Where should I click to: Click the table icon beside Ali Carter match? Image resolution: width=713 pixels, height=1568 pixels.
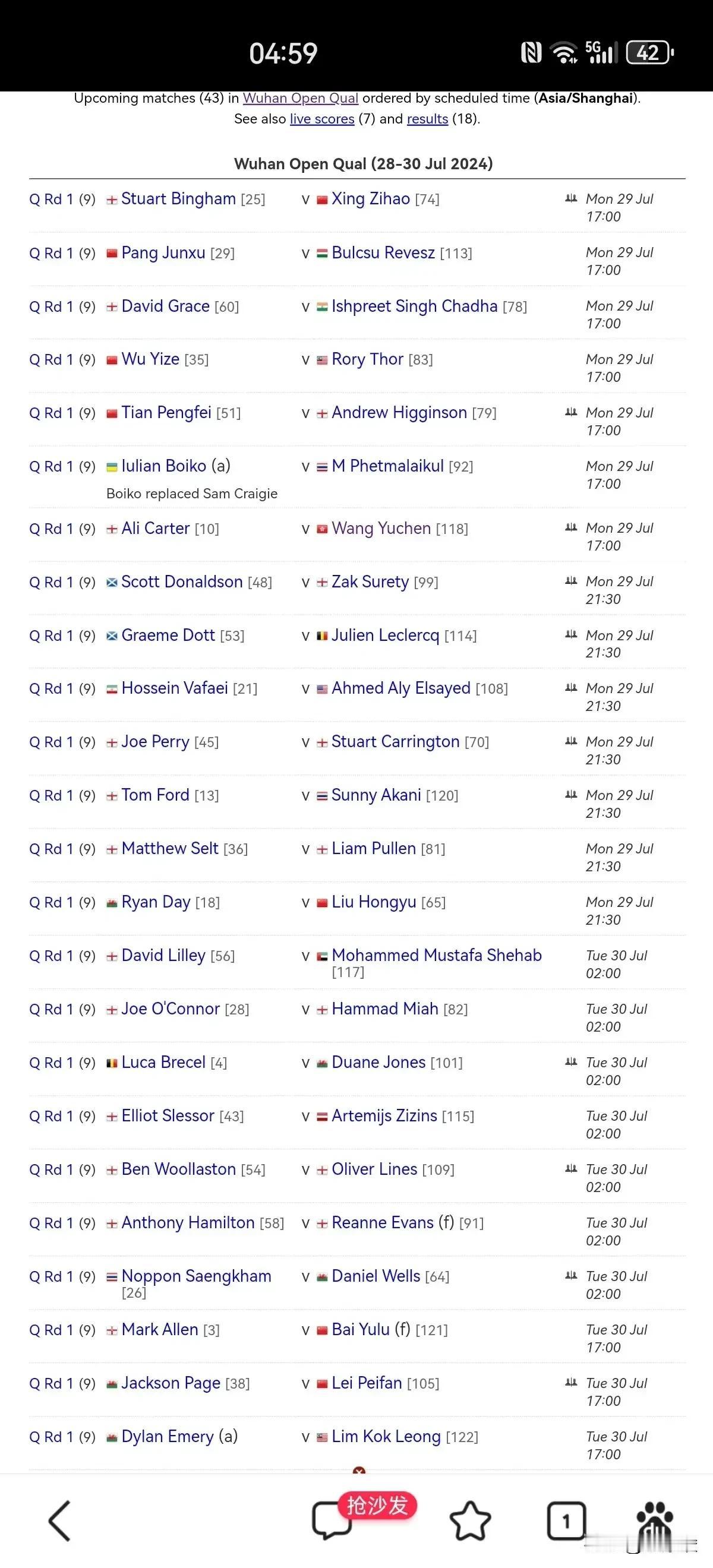[570, 527]
